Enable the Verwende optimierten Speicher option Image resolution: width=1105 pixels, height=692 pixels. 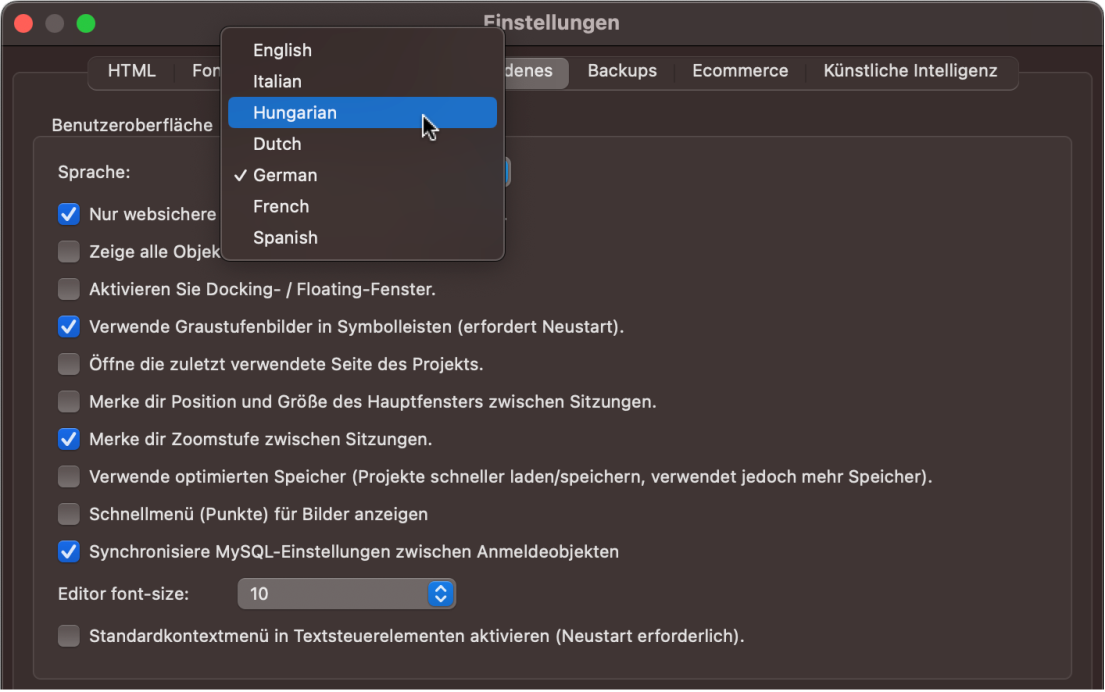click(x=69, y=477)
